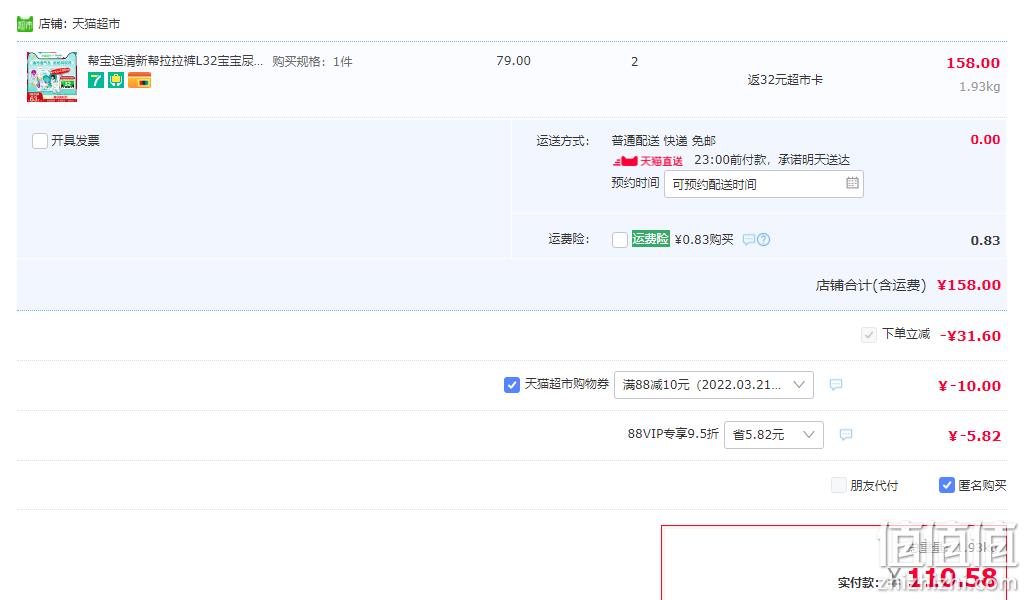Open the Pampers product thumbnail

pos(52,77)
